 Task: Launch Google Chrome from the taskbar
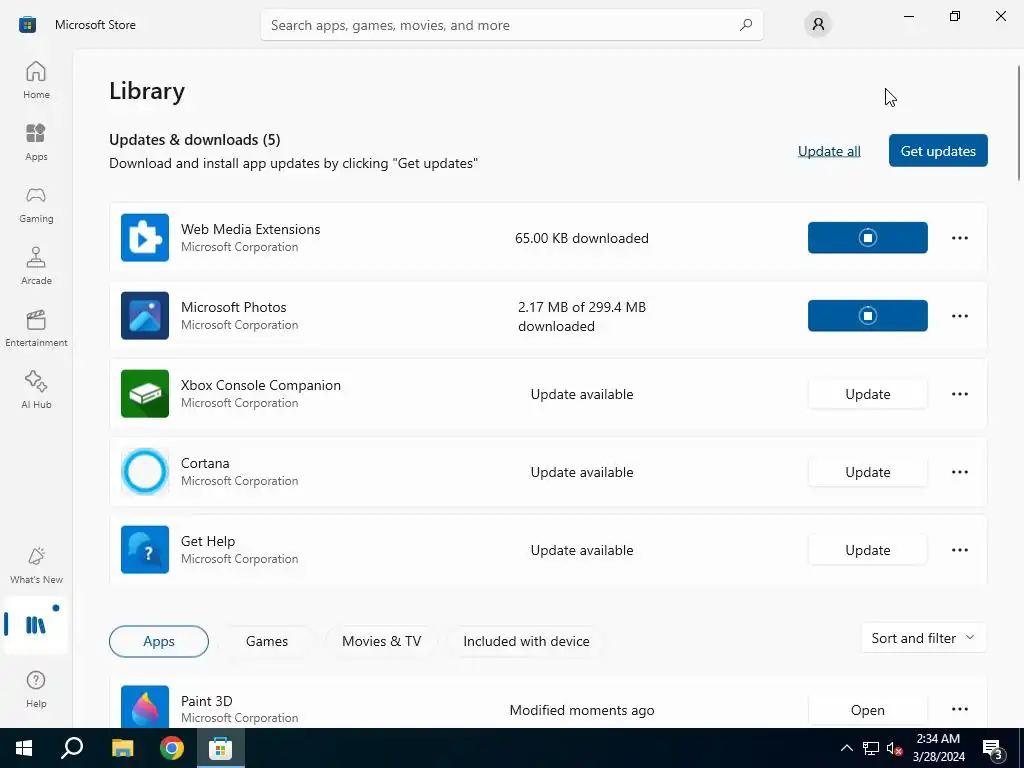point(172,748)
